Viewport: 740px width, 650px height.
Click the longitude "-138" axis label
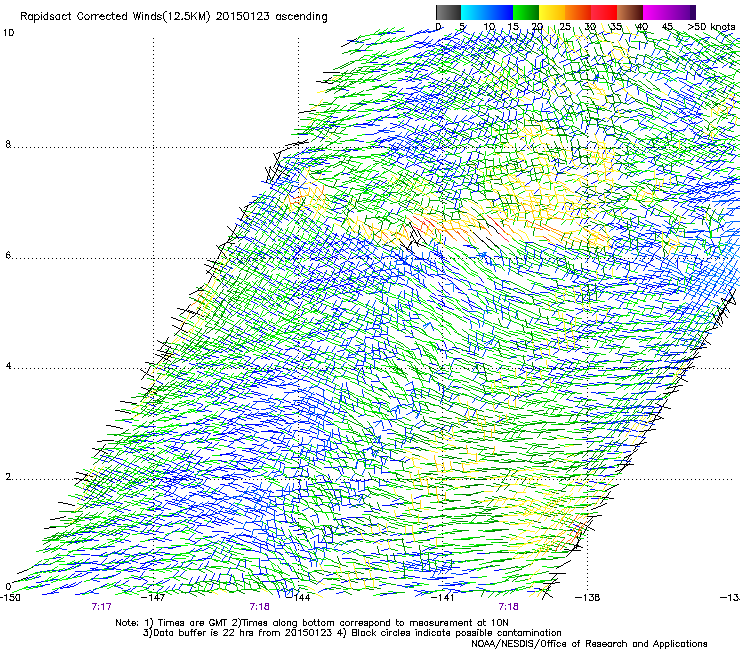[588, 598]
